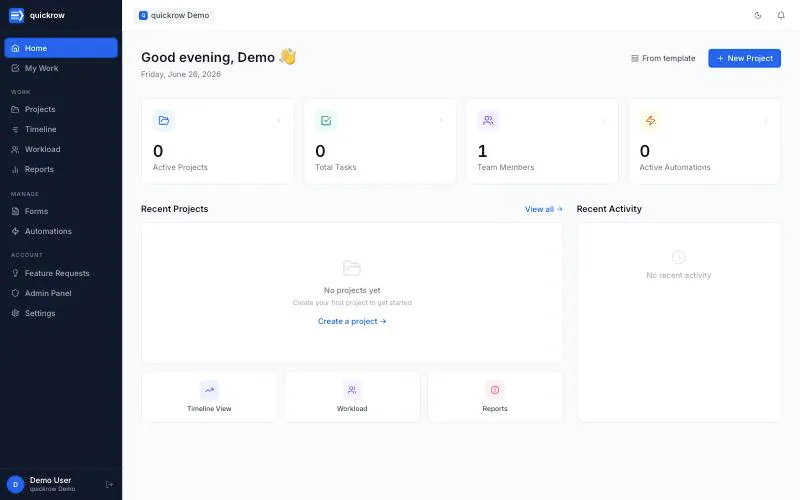This screenshot has width=800, height=500.
Task: Click the Demo User name in sidebar
Action: (51, 480)
